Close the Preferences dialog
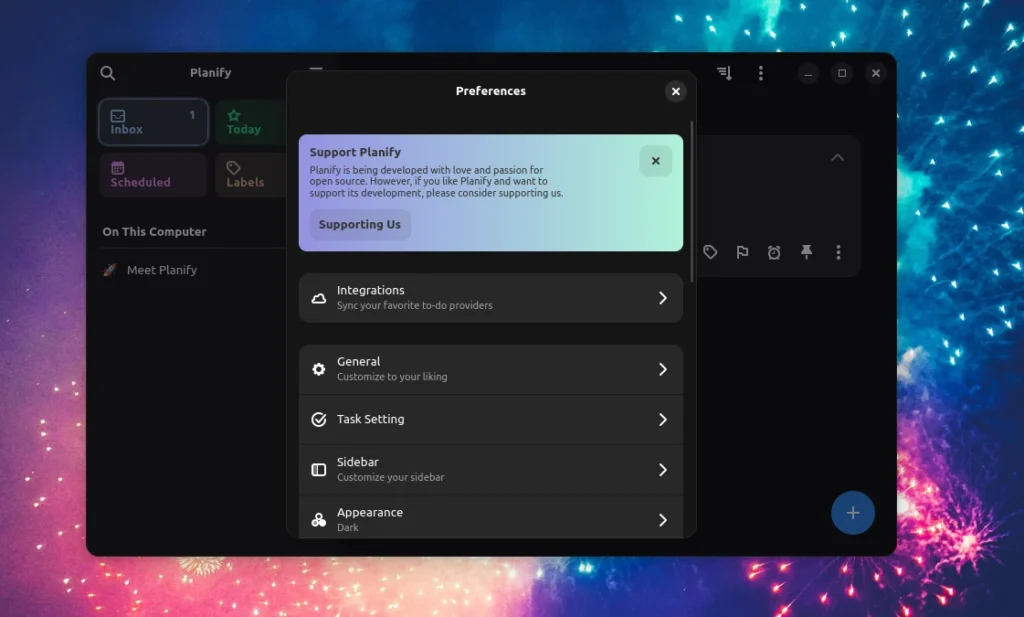 coord(676,91)
